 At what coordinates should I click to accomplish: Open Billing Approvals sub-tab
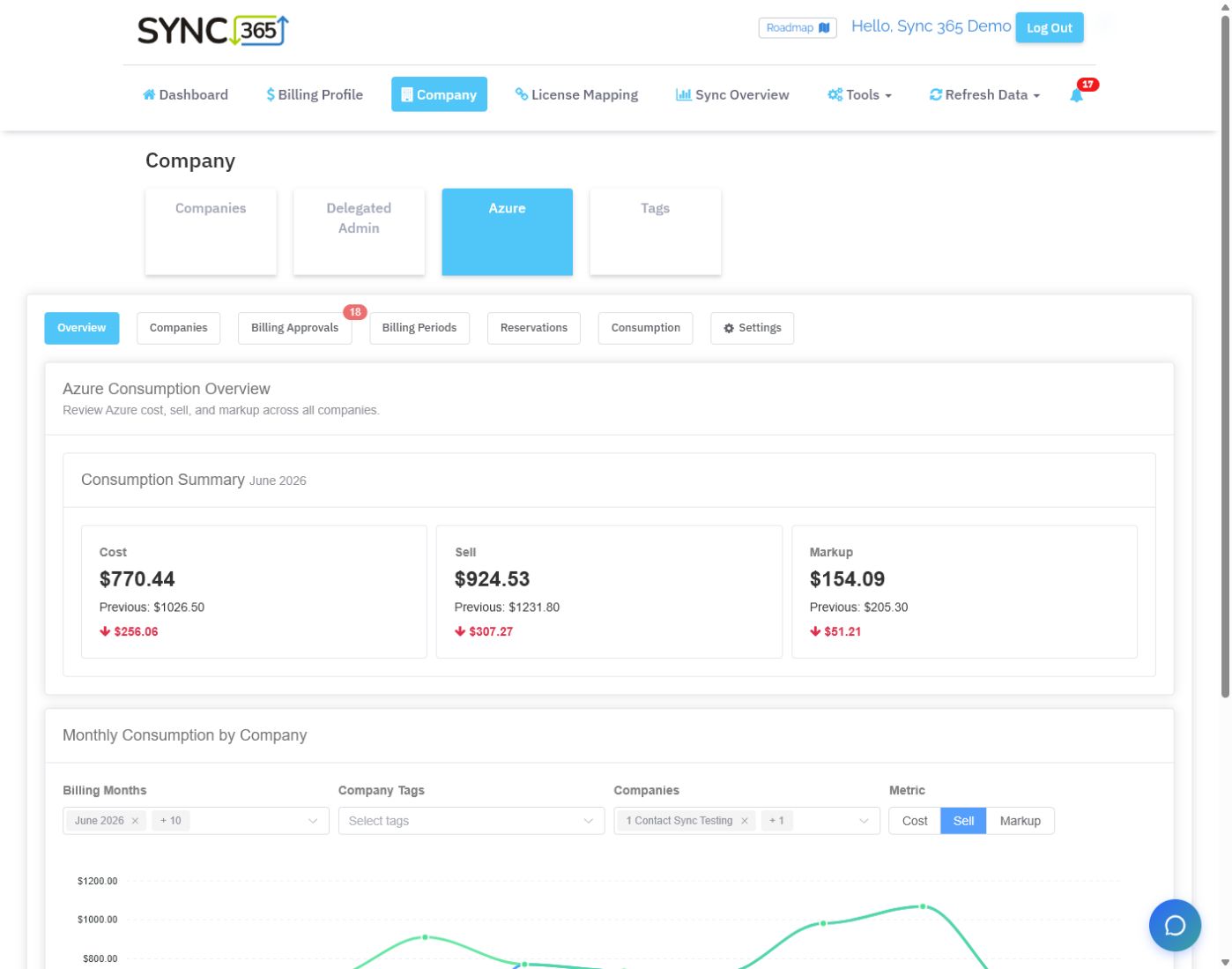point(294,328)
